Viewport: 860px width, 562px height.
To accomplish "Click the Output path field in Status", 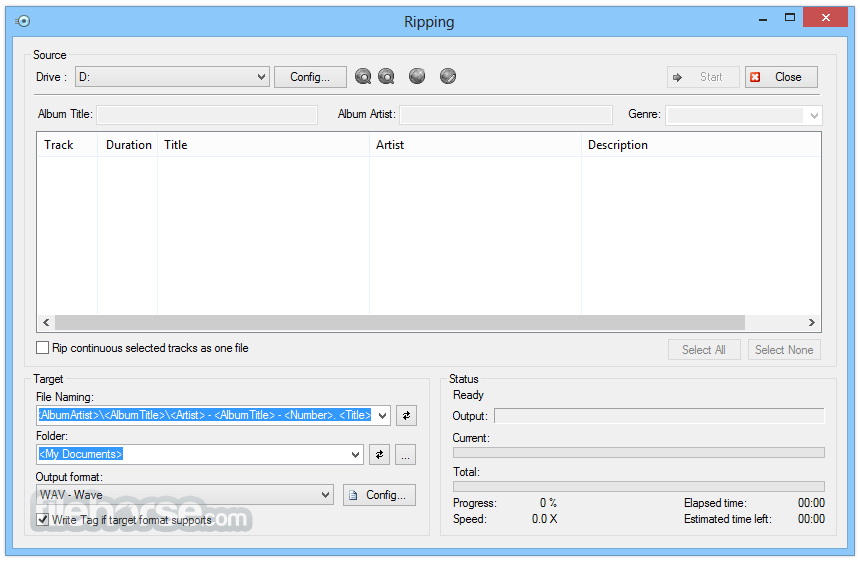I will 659,416.
